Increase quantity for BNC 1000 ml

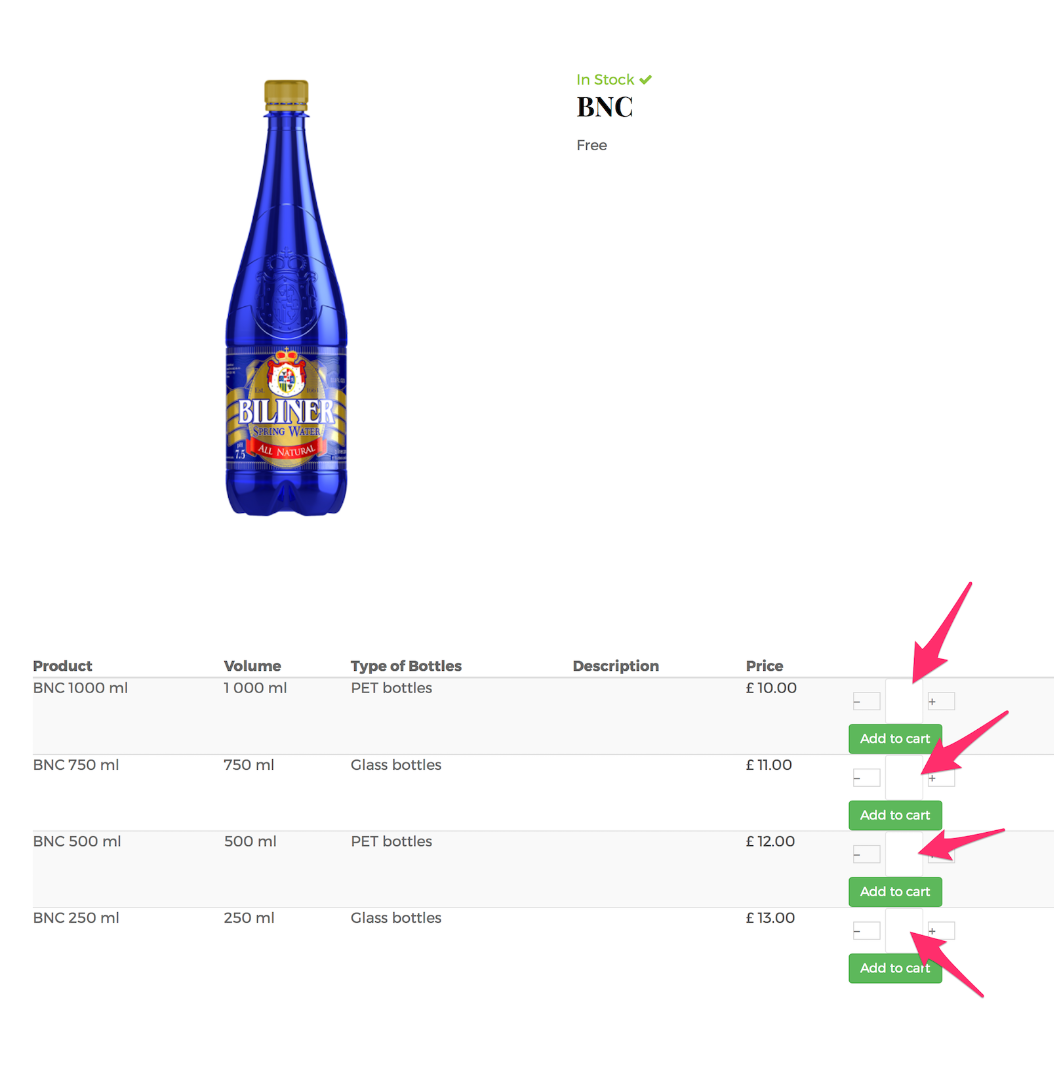(x=940, y=701)
